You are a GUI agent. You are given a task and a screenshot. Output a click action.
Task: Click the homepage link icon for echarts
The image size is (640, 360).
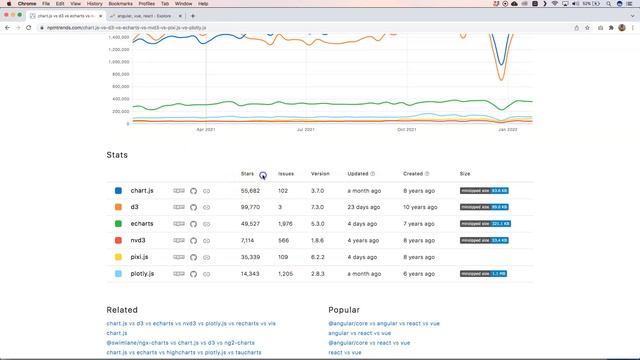tap(207, 224)
